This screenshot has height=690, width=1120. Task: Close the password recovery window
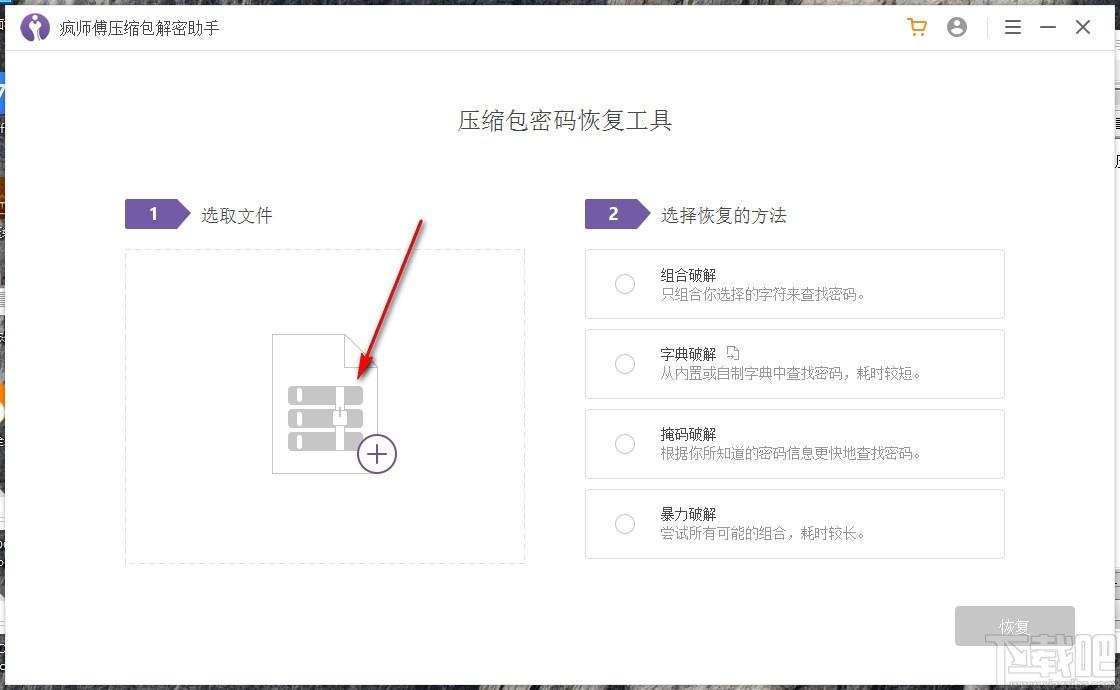[1083, 27]
